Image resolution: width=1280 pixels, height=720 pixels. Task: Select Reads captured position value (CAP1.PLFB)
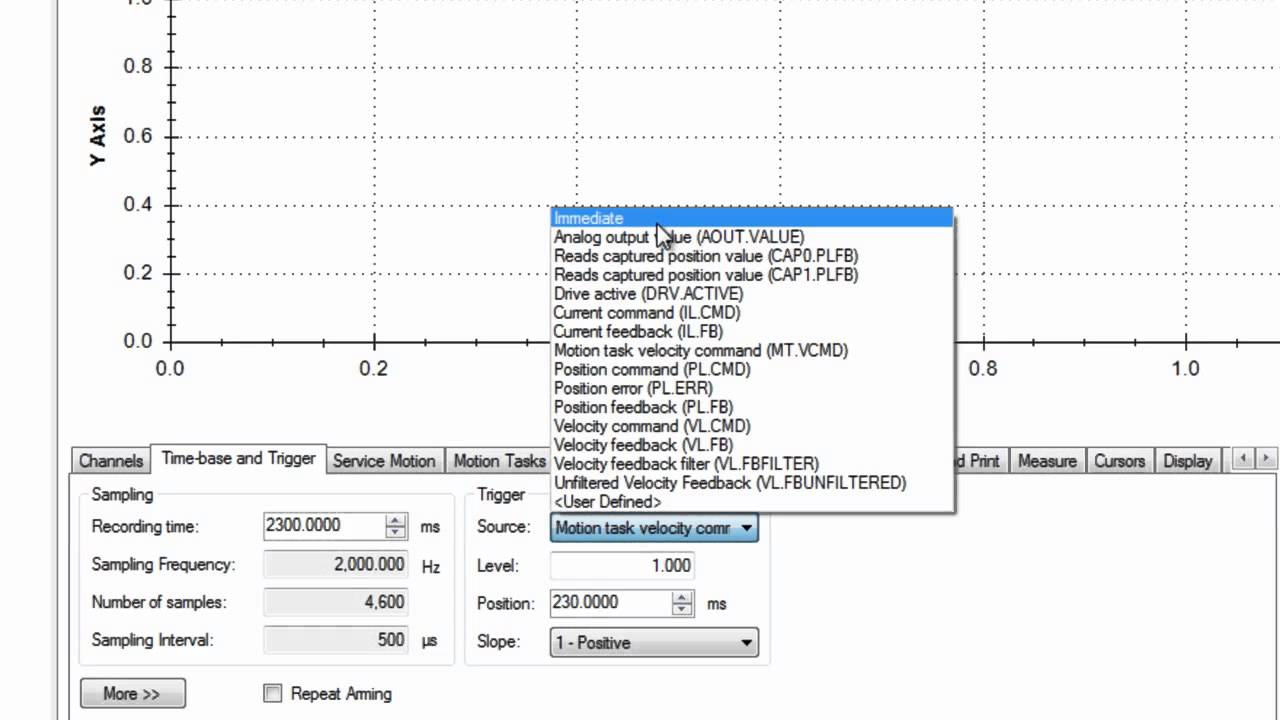[x=752, y=275]
